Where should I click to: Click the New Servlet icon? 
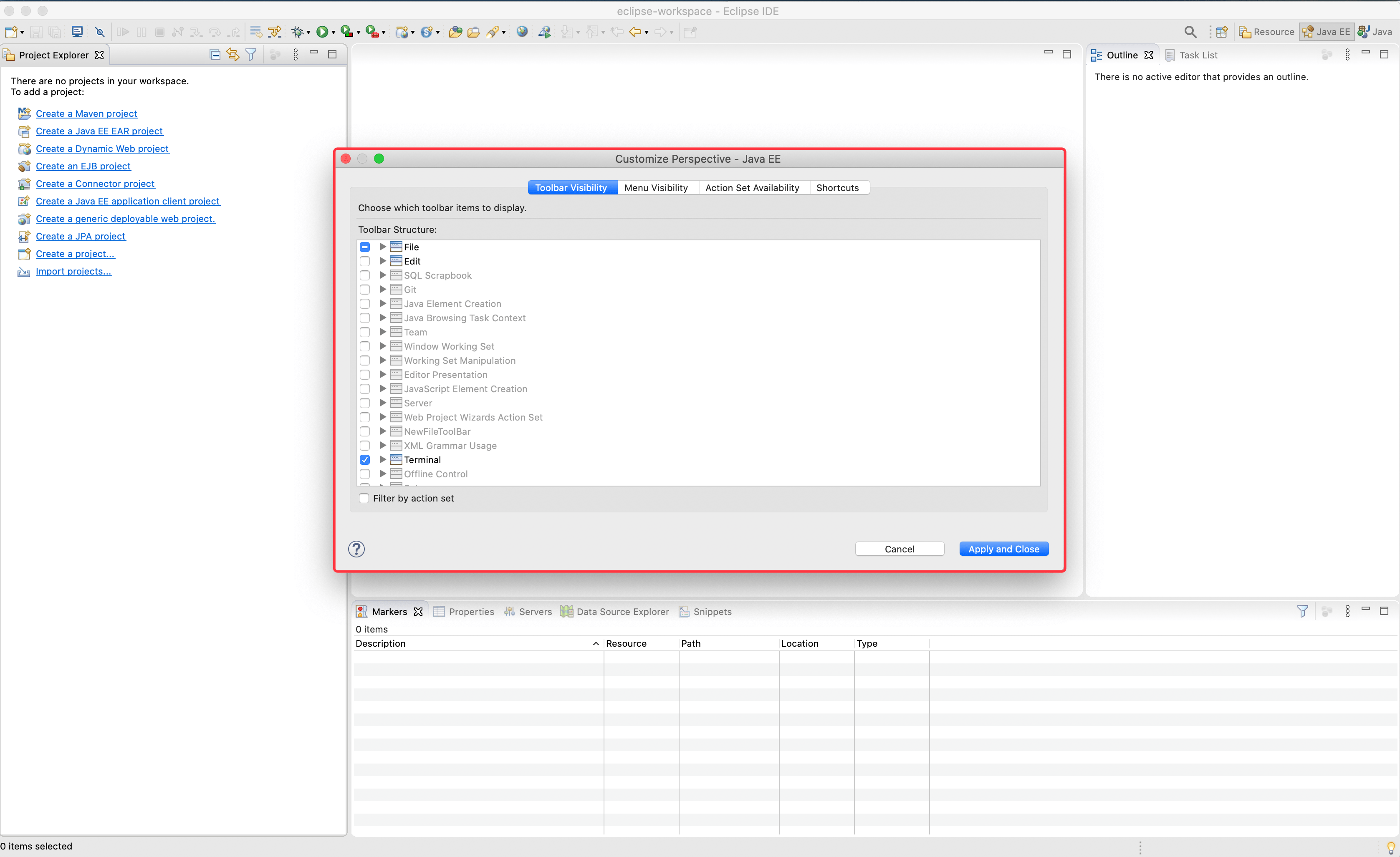tap(427, 32)
